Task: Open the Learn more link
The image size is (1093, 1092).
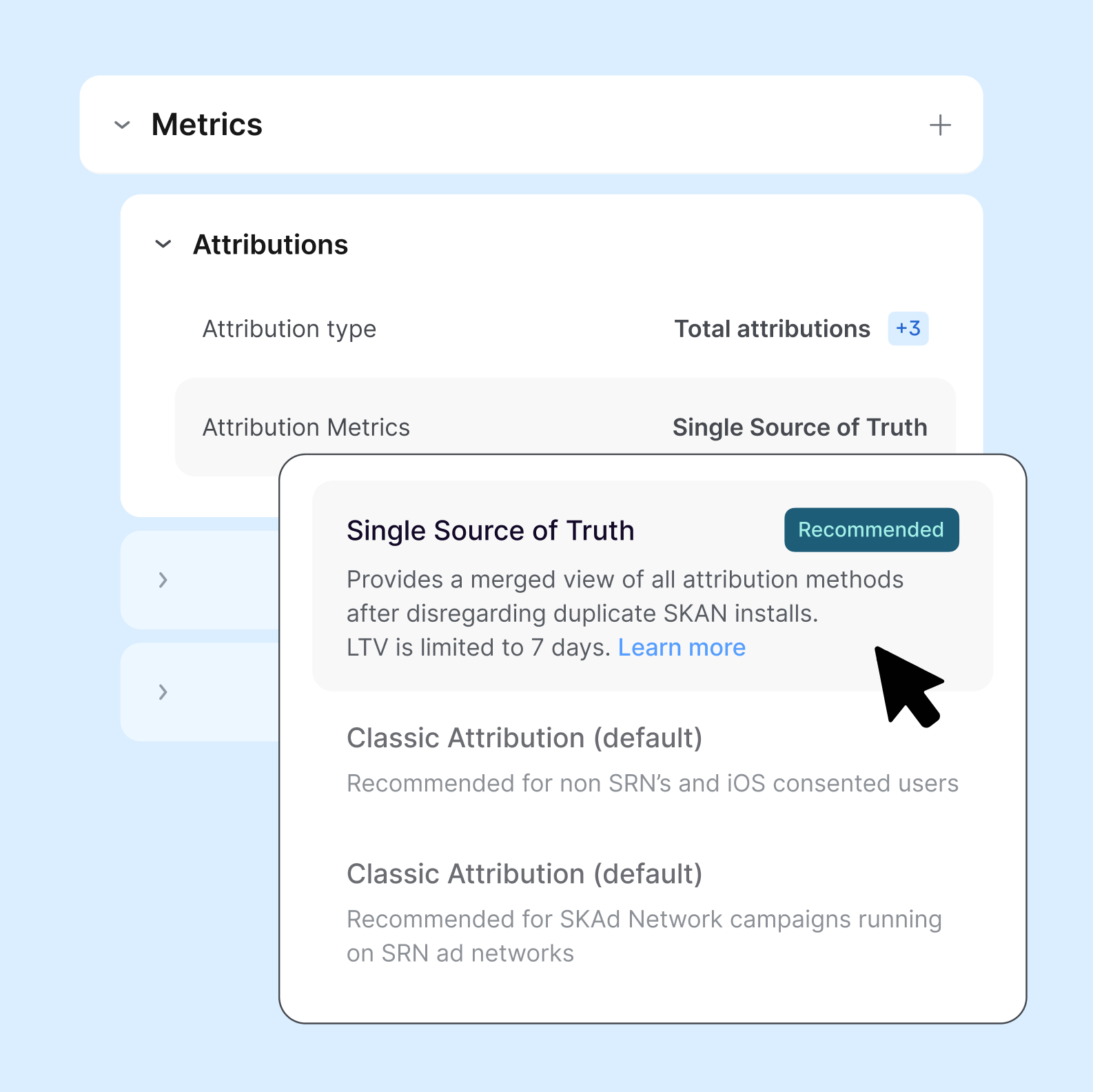Action: click(682, 648)
